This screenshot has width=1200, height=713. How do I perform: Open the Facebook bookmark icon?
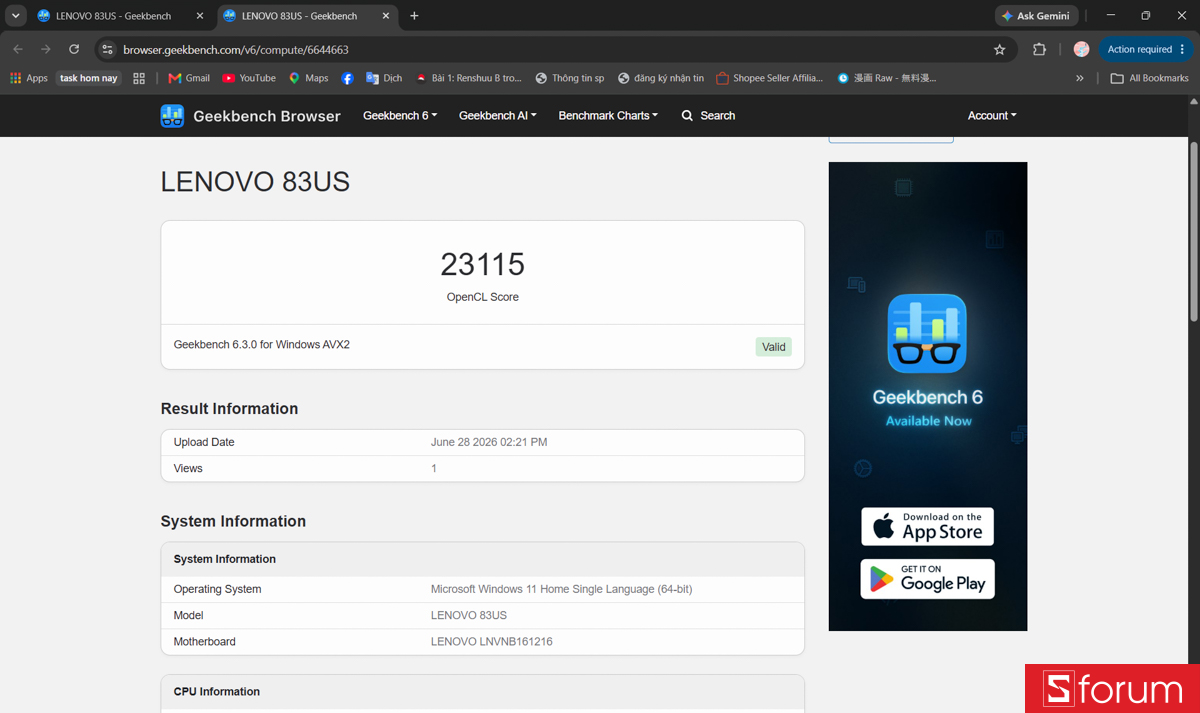click(347, 78)
